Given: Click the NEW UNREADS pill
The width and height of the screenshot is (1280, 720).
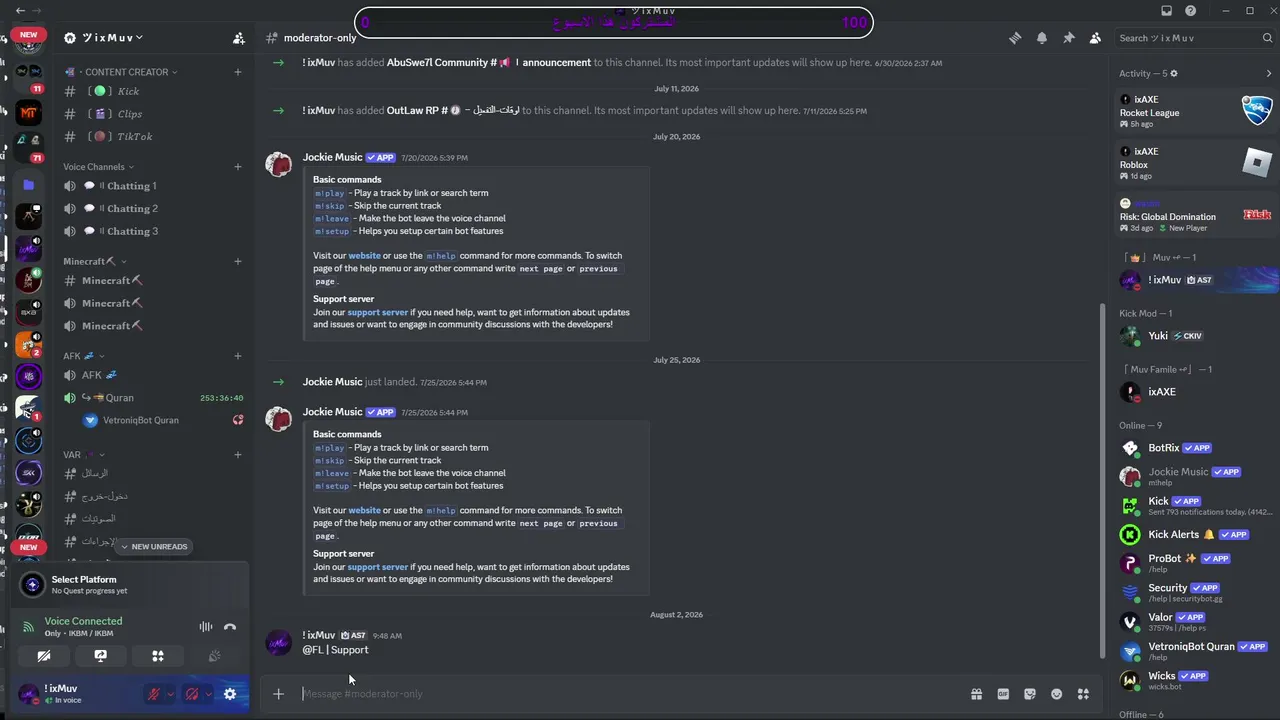Looking at the screenshot, I should [153, 547].
